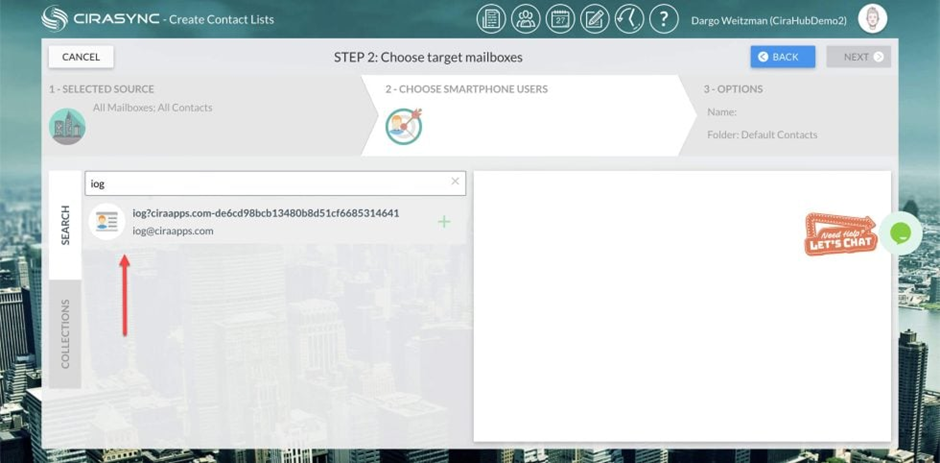Screen dimensions: 940x463
Task: Open the users group icon in header
Action: click(x=526, y=19)
